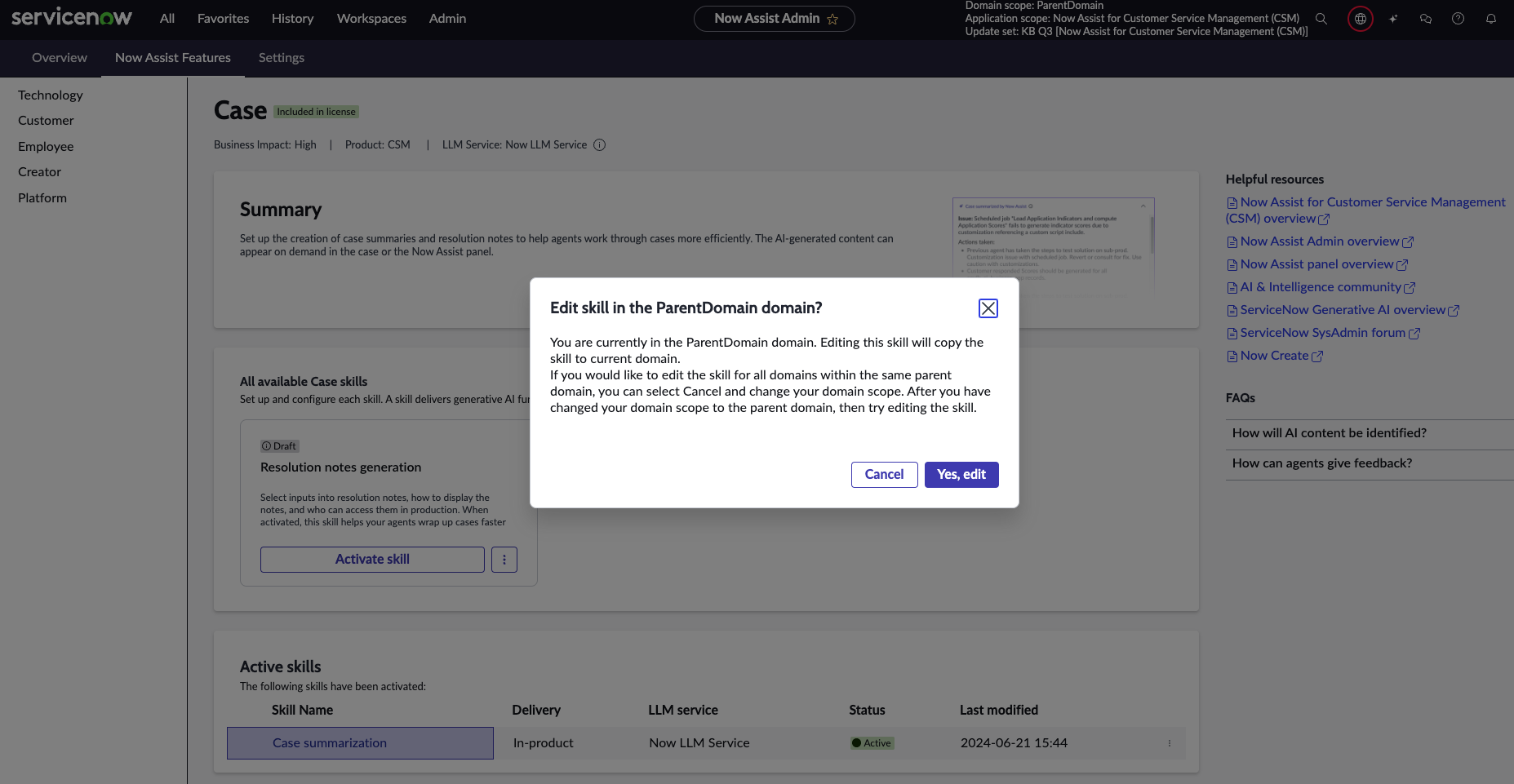Select Platform in the sidebar
1514x784 pixels.
[42, 198]
